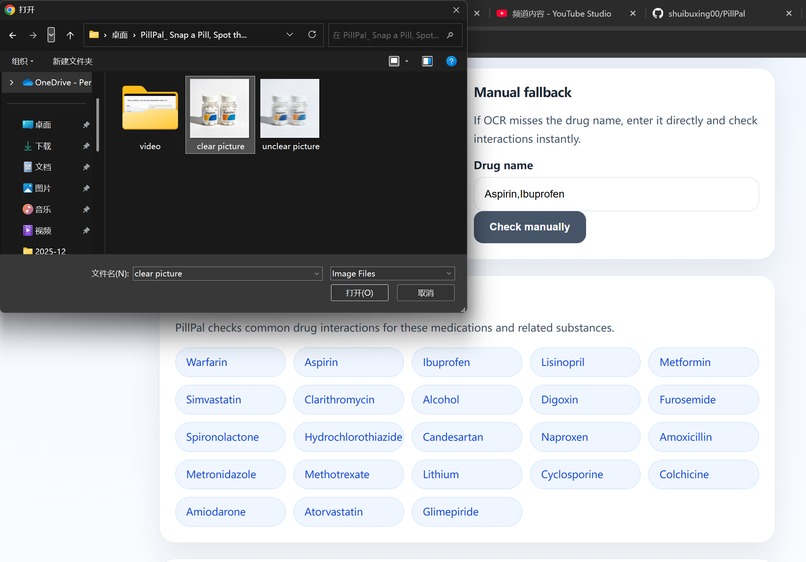Select OneDrive in navigation pane
Image resolution: width=806 pixels, height=562 pixels.
click(x=57, y=82)
